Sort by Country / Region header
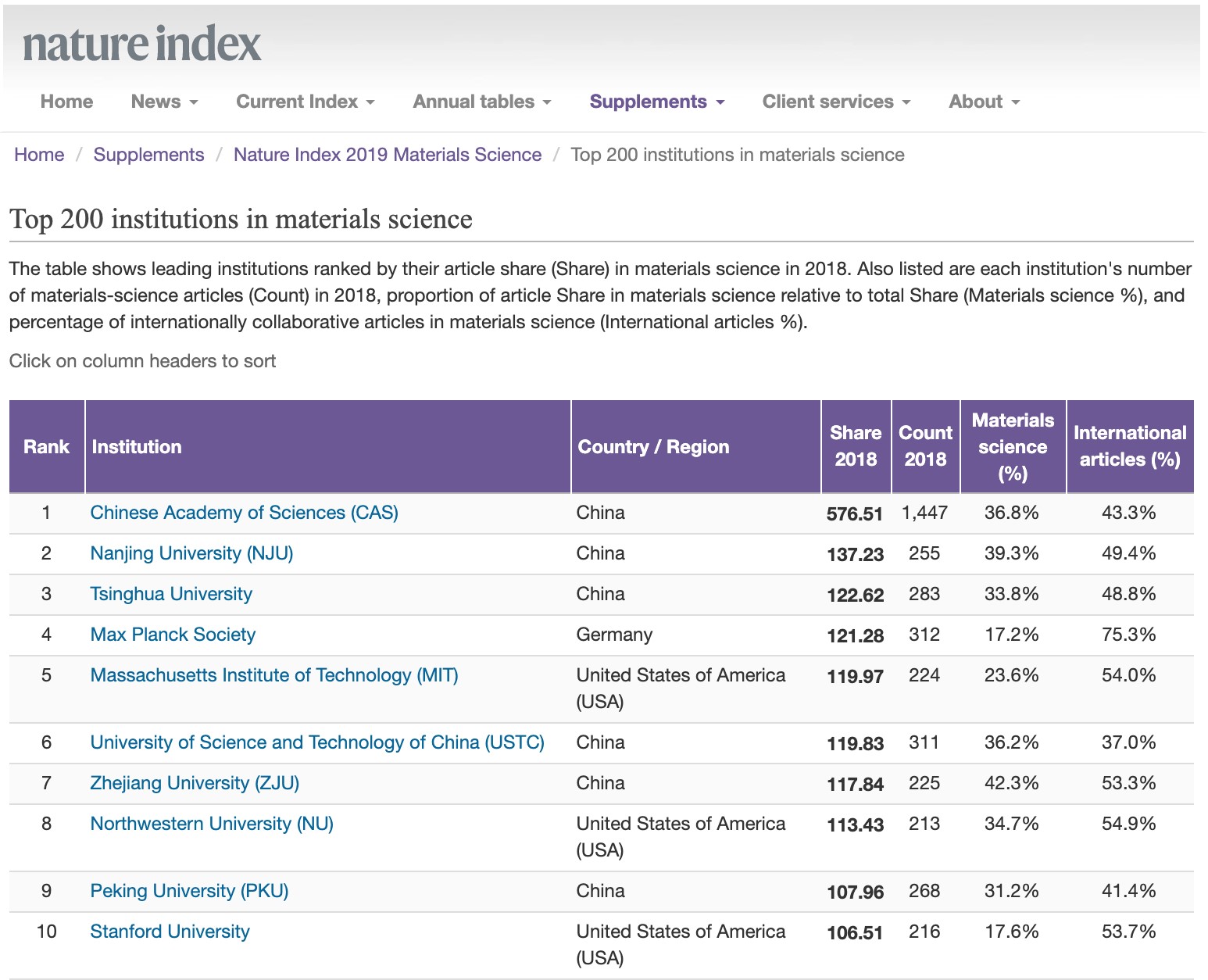 (695, 447)
